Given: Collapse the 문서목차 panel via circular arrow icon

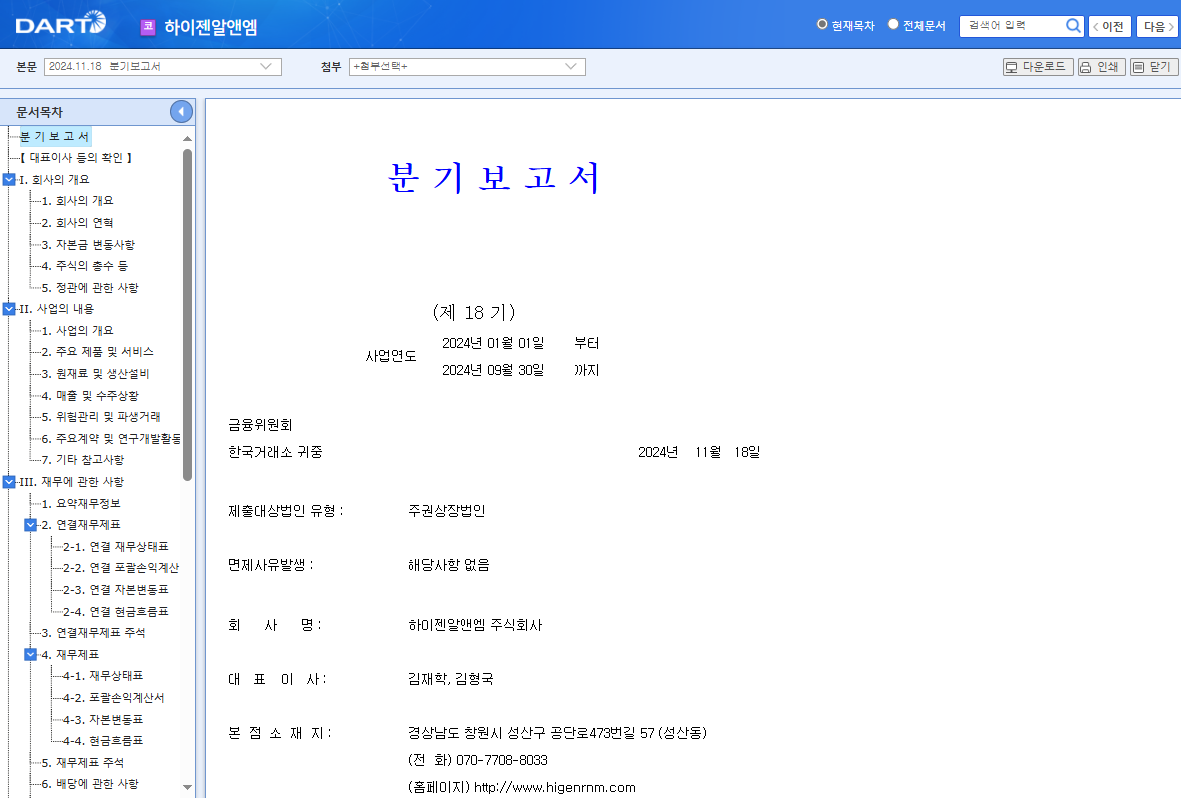Looking at the screenshot, I should (180, 111).
